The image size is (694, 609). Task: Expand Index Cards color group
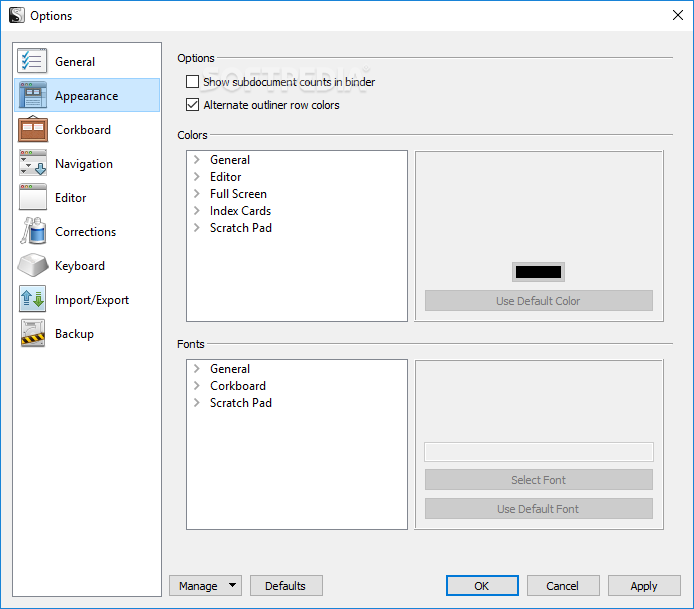click(197, 211)
